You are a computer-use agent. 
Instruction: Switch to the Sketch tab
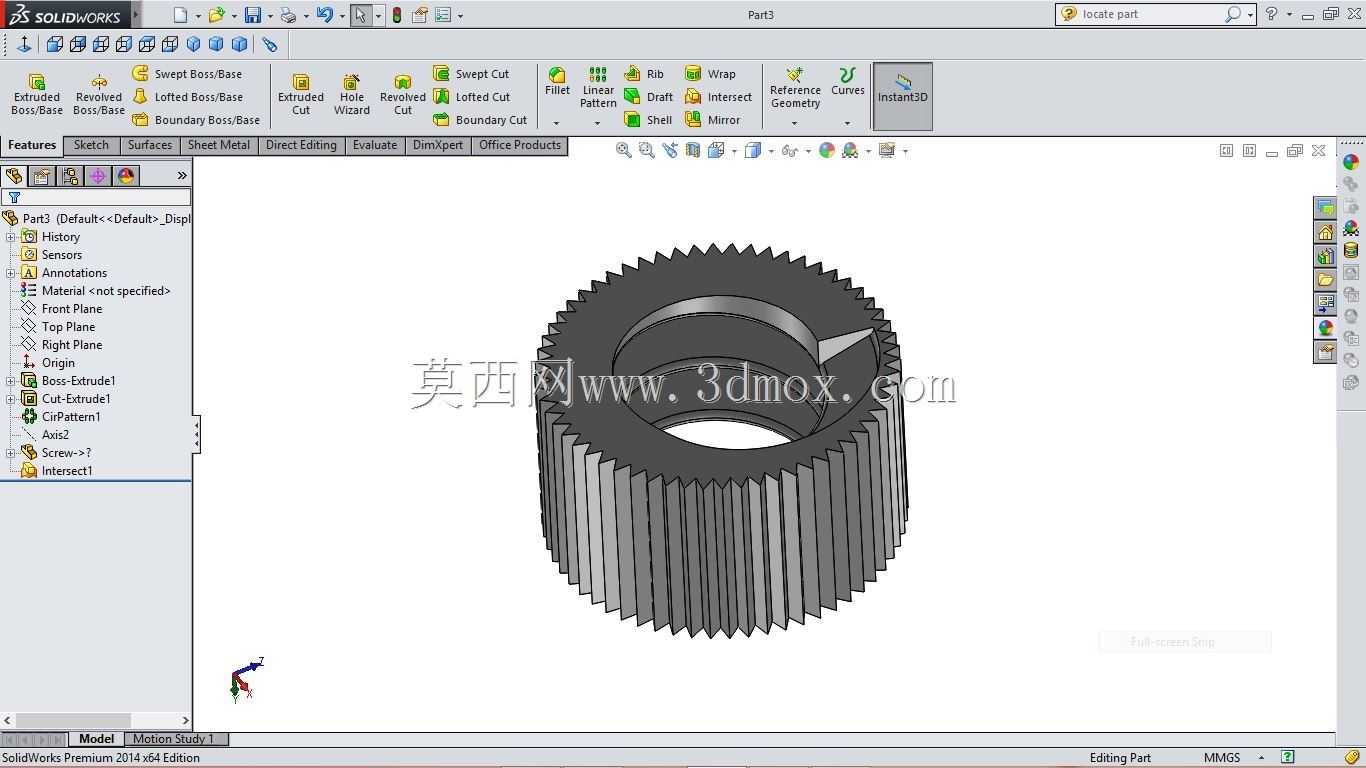91,146
